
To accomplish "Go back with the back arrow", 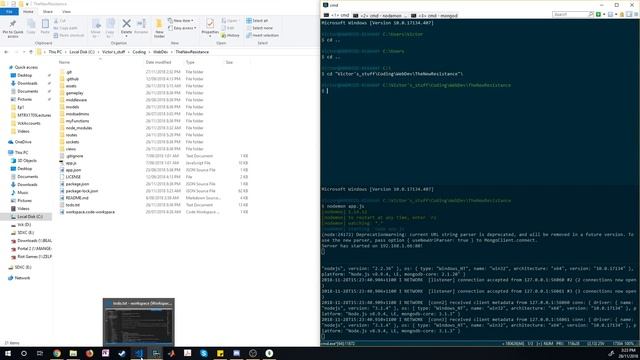I will tap(6, 52).
